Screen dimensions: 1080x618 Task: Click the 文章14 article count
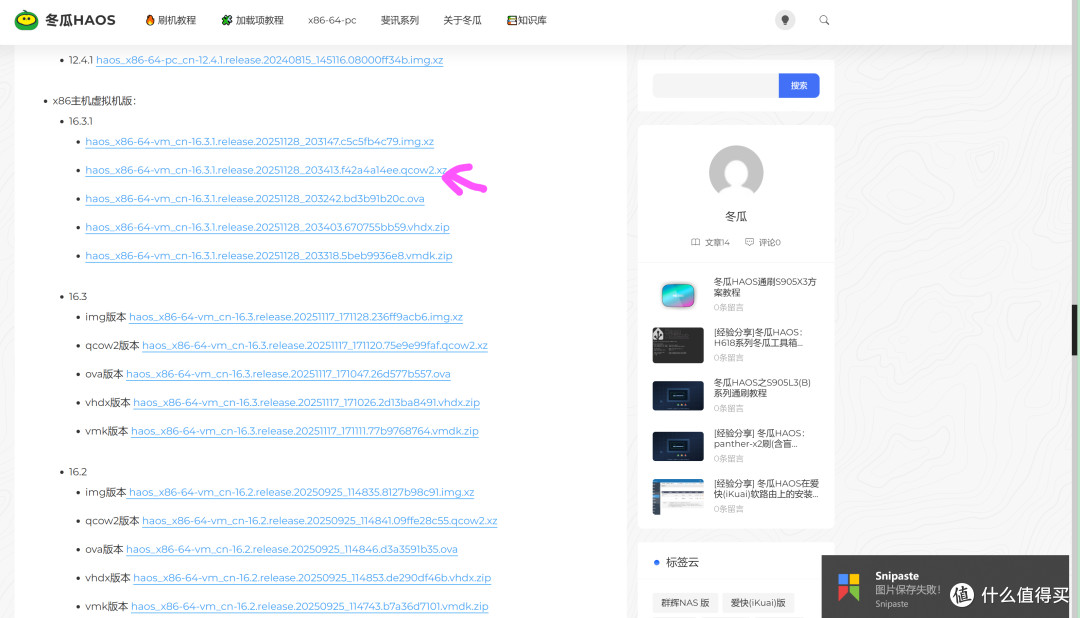[x=710, y=243]
